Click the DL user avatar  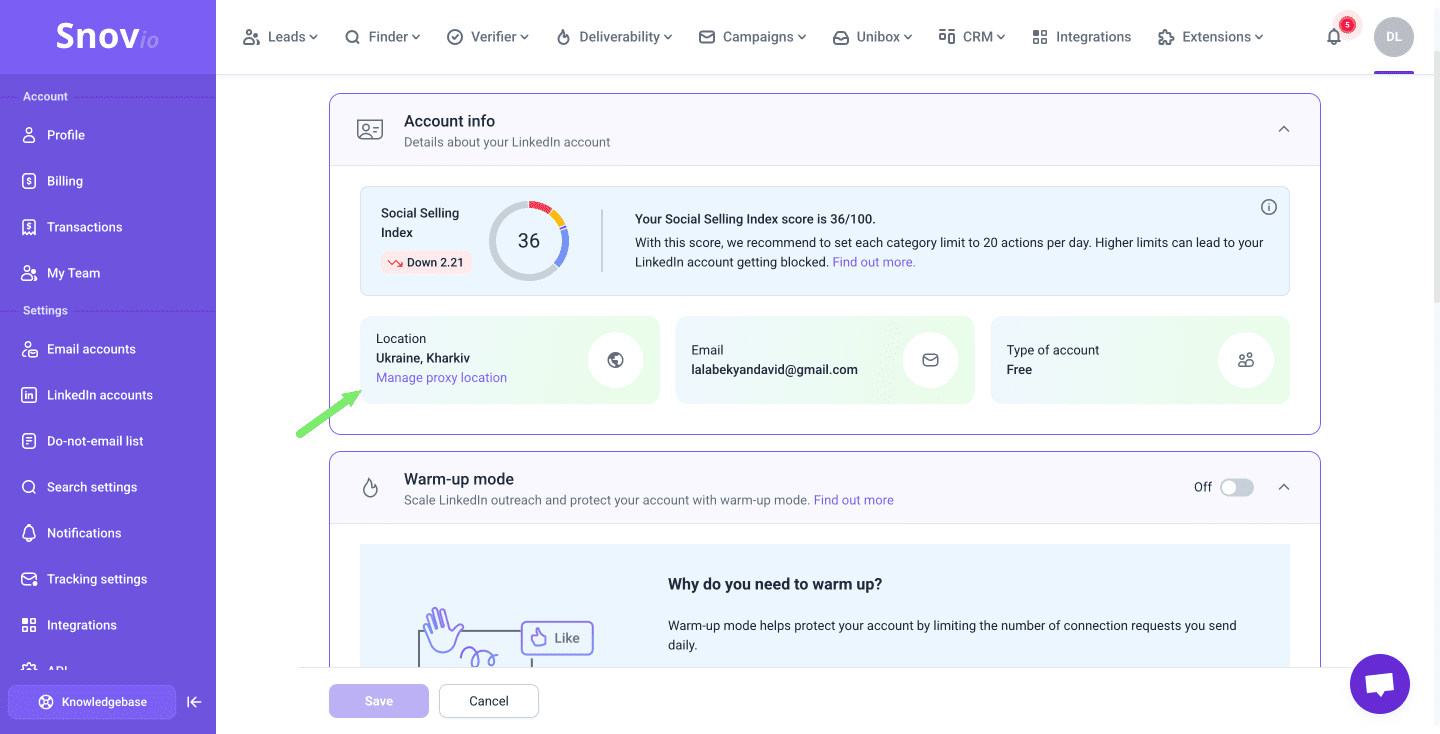[x=1393, y=37]
